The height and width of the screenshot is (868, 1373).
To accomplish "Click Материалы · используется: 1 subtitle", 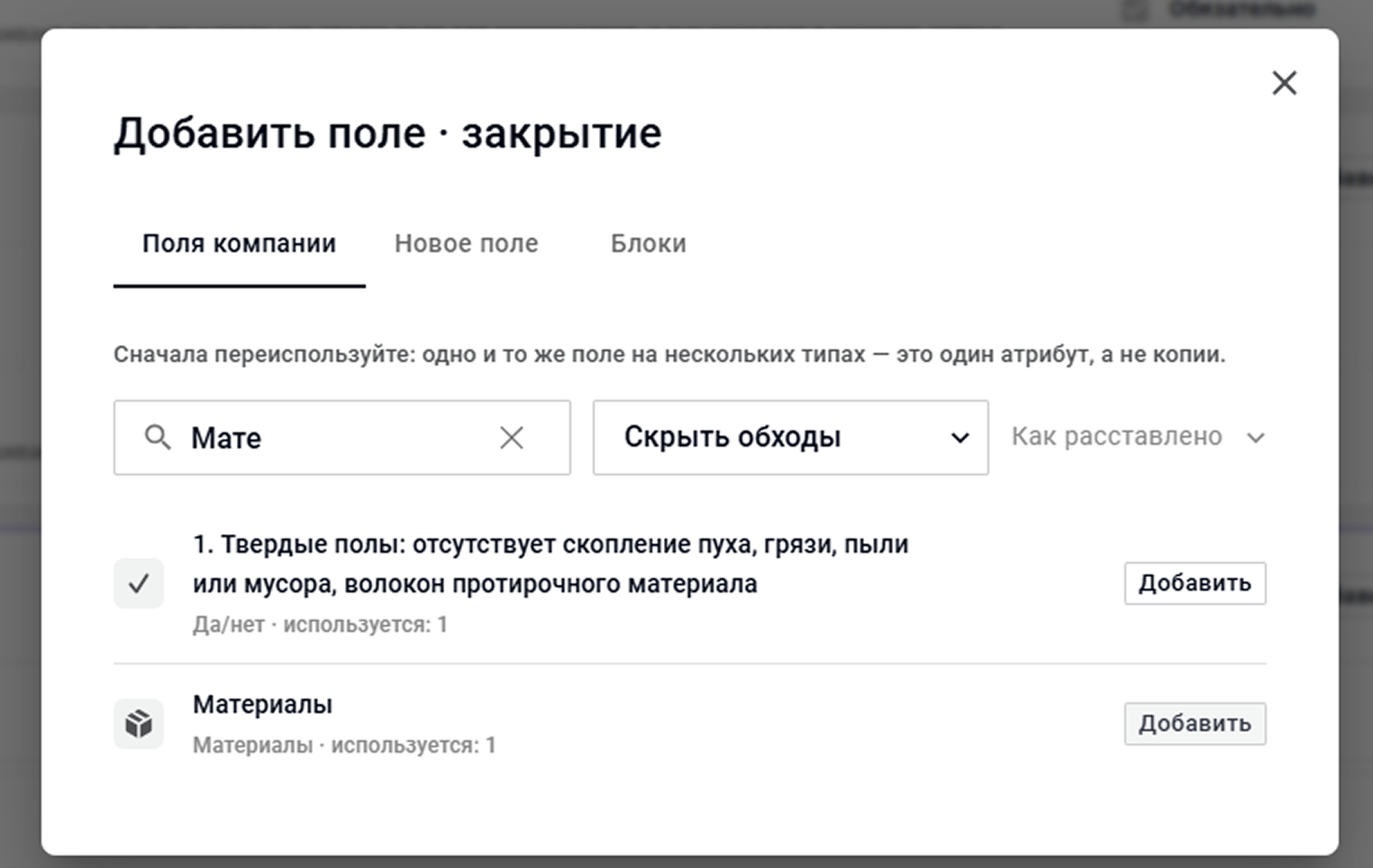I will (x=344, y=746).
